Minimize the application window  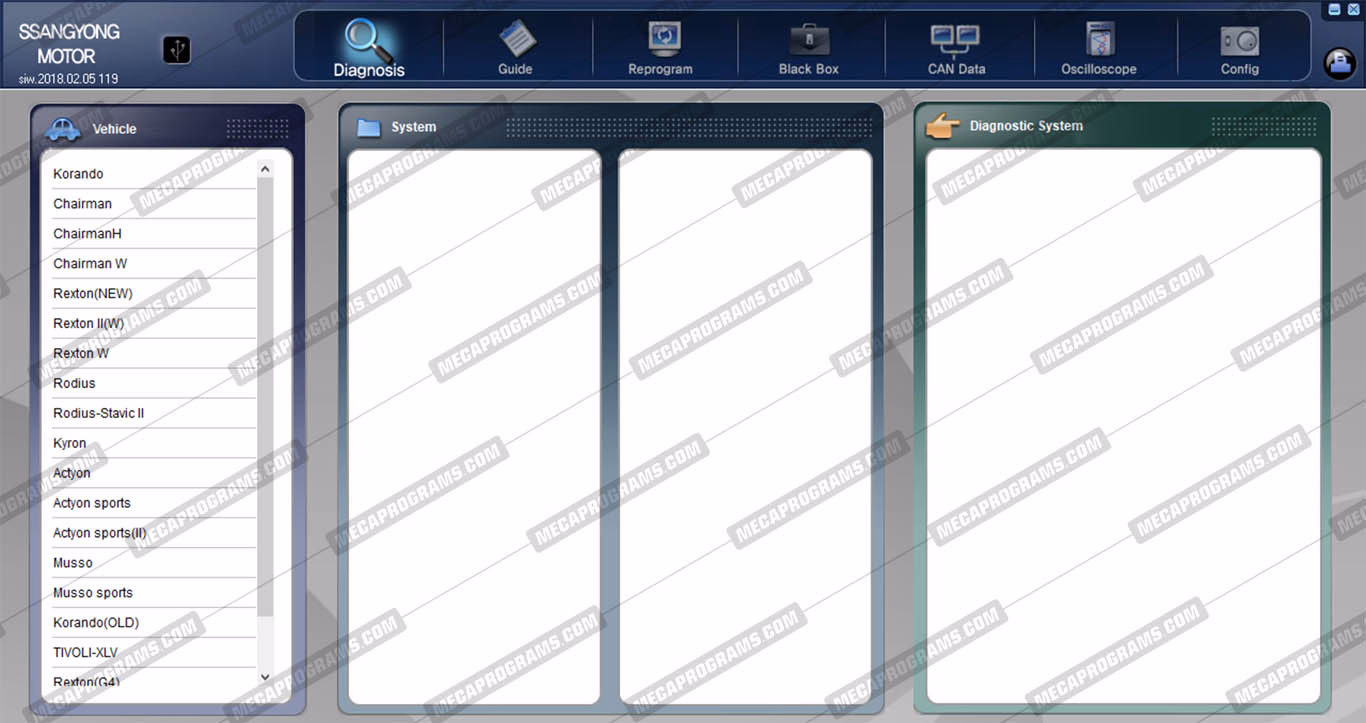coord(1334,9)
